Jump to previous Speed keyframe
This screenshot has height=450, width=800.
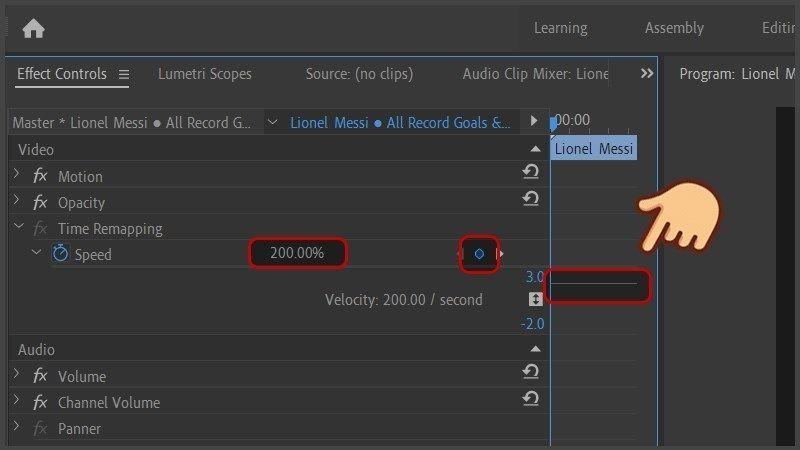coord(459,254)
